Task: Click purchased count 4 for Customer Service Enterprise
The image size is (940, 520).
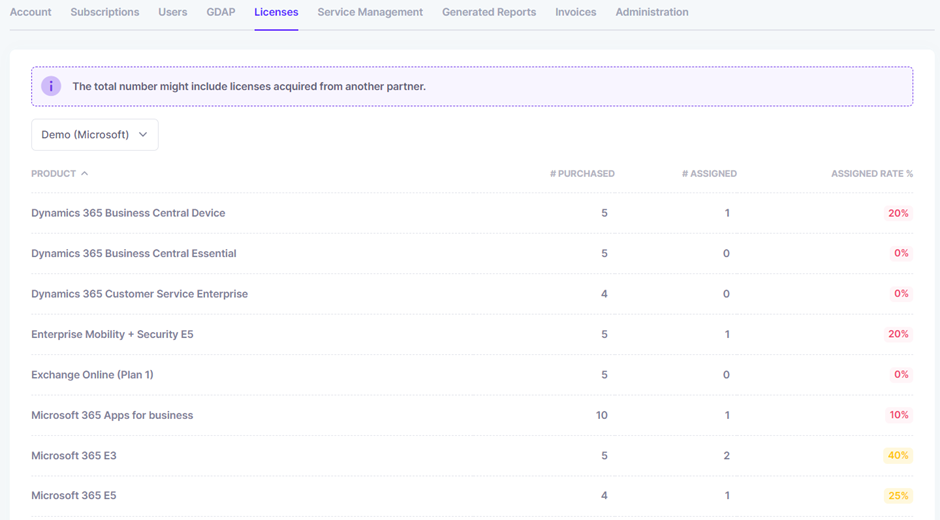Action: click(x=604, y=294)
